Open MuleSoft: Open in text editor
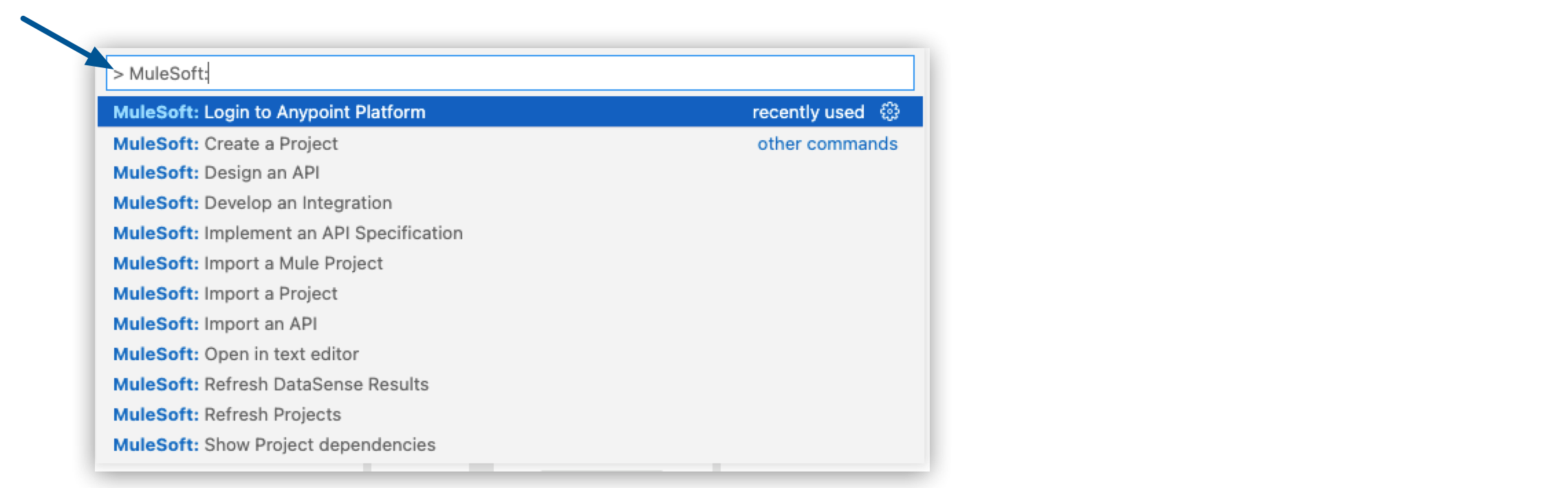1568x488 pixels. 235,353
